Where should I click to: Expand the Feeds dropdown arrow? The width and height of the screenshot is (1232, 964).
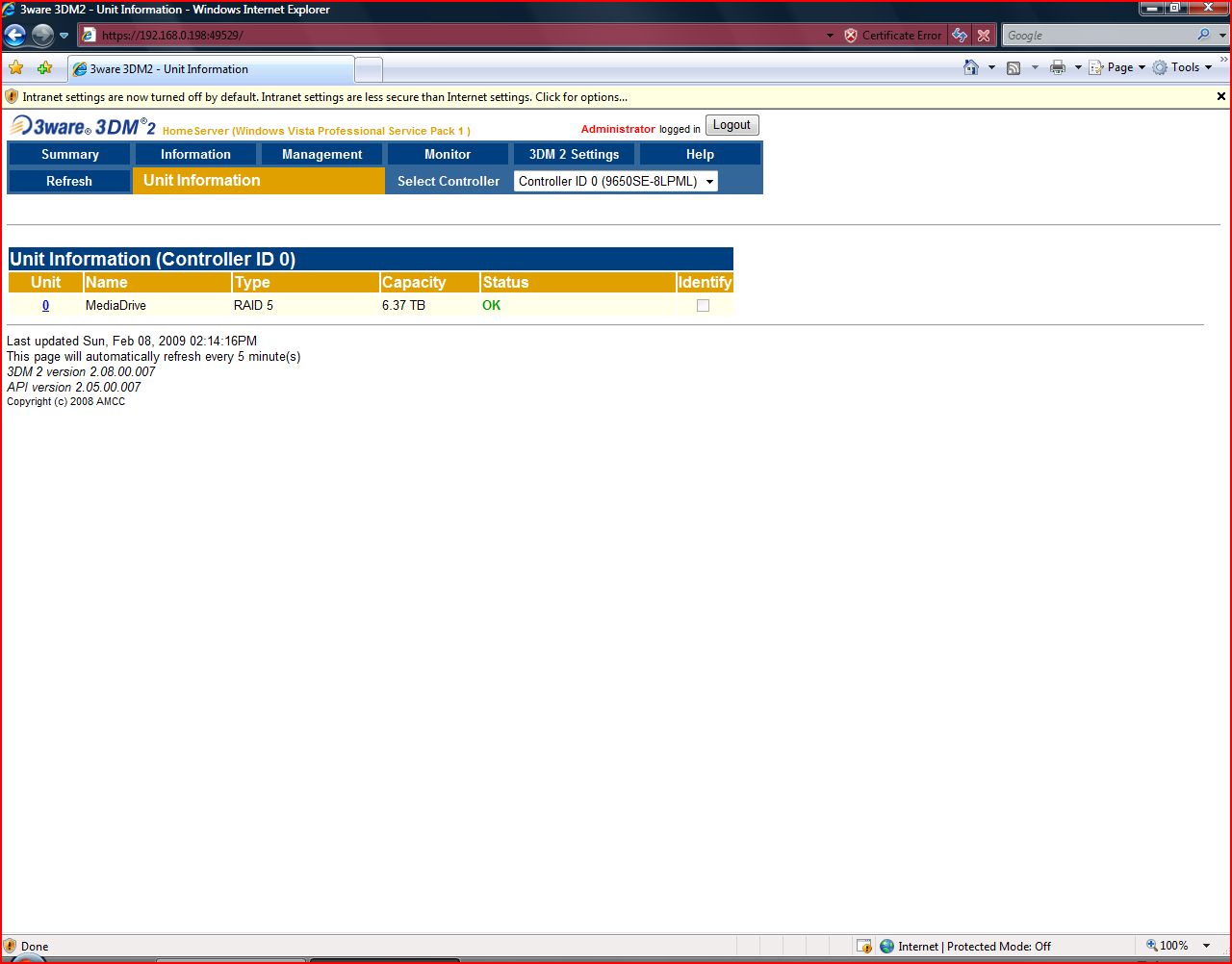tap(1035, 67)
